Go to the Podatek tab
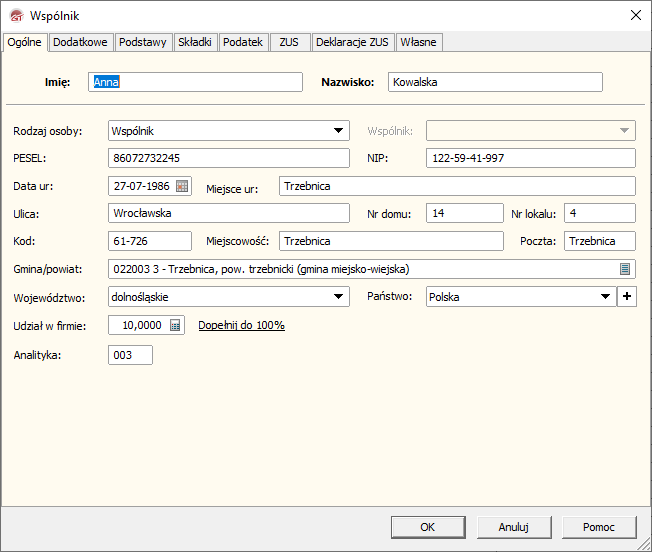Image resolution: width=652 pixels, height=552 pixels. [x=243, y=42]
